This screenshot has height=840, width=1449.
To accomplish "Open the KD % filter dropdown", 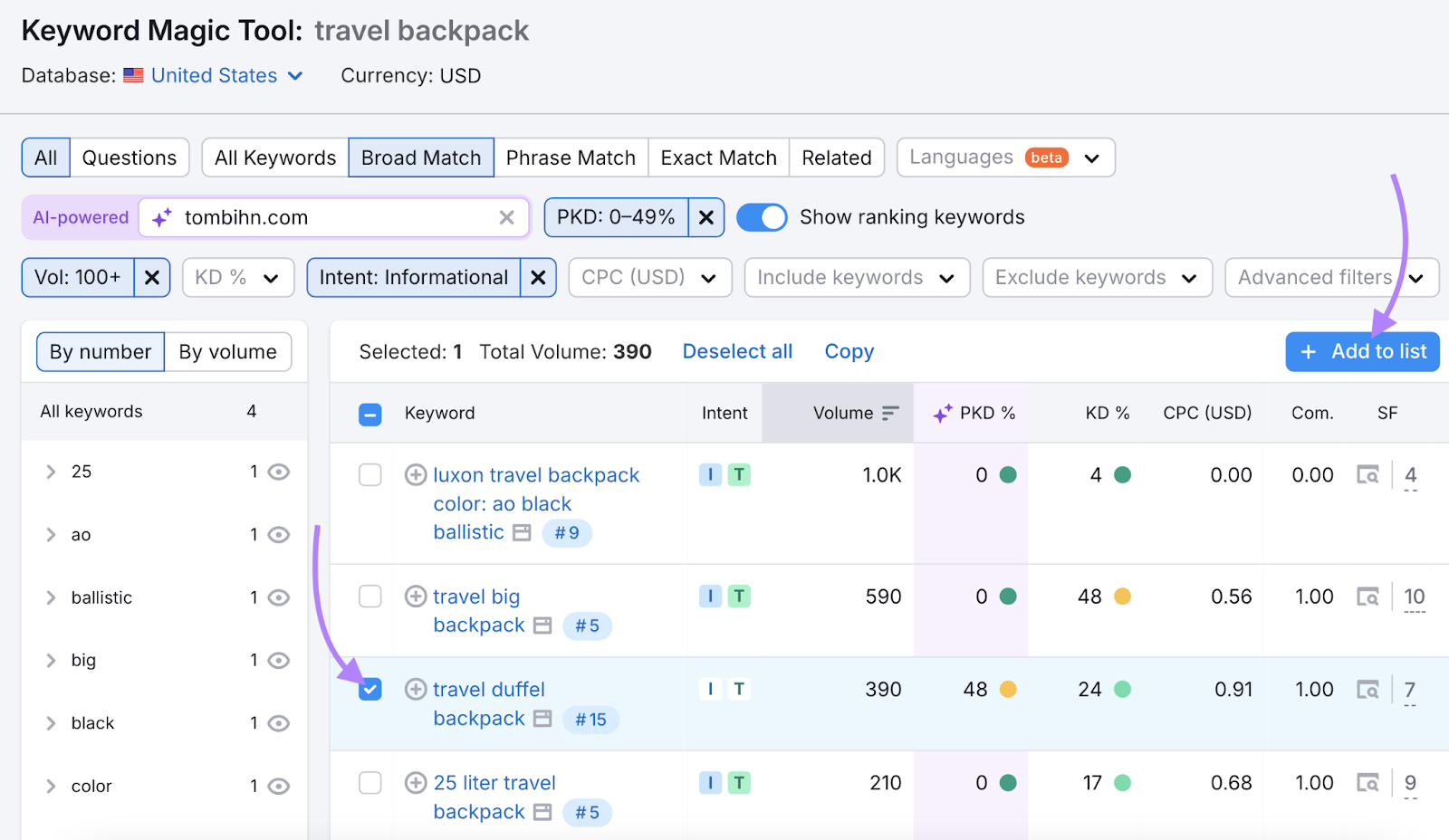I will 238,278.
